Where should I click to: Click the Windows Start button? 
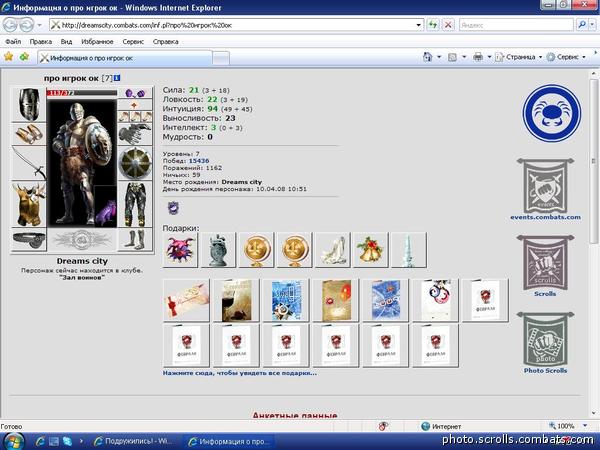(x=14, y=441)
